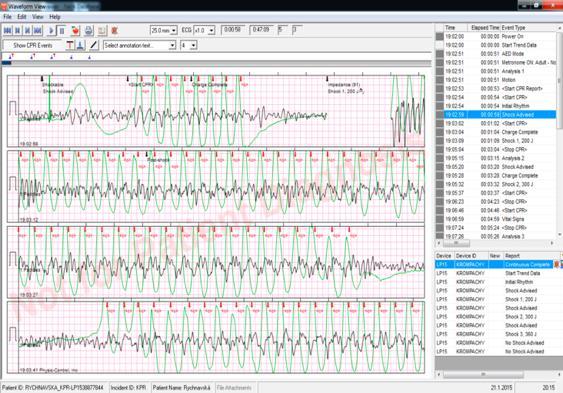Click the play waveform button
563x393 pixels.
(51, 31)
